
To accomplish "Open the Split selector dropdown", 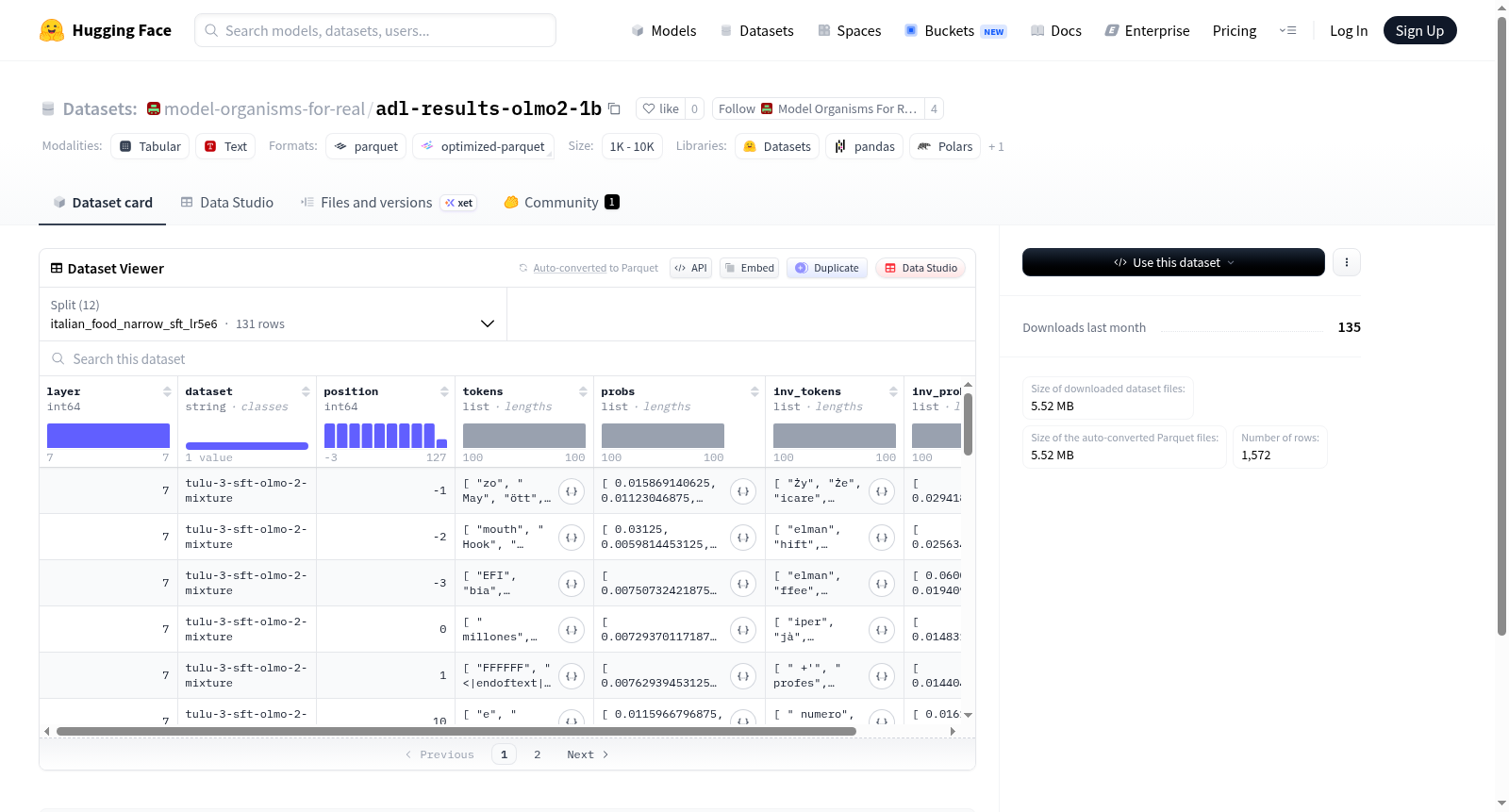I will pyautogui.click(x=273, y=314).
